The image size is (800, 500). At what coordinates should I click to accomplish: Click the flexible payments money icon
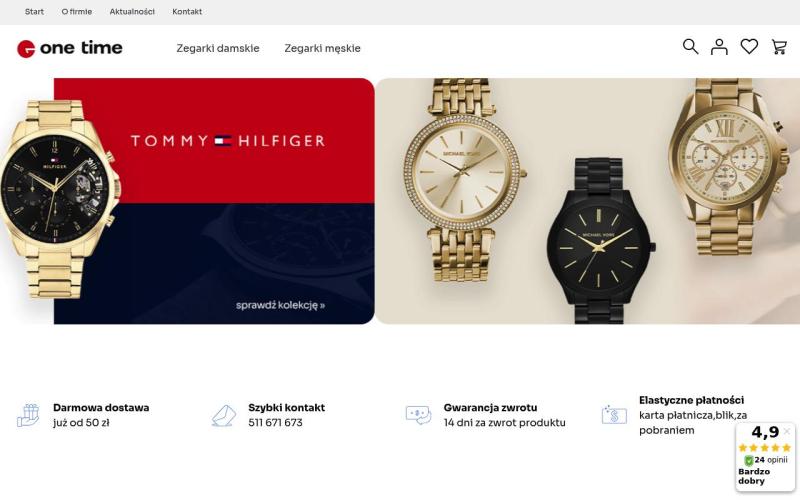pos(614,415)
